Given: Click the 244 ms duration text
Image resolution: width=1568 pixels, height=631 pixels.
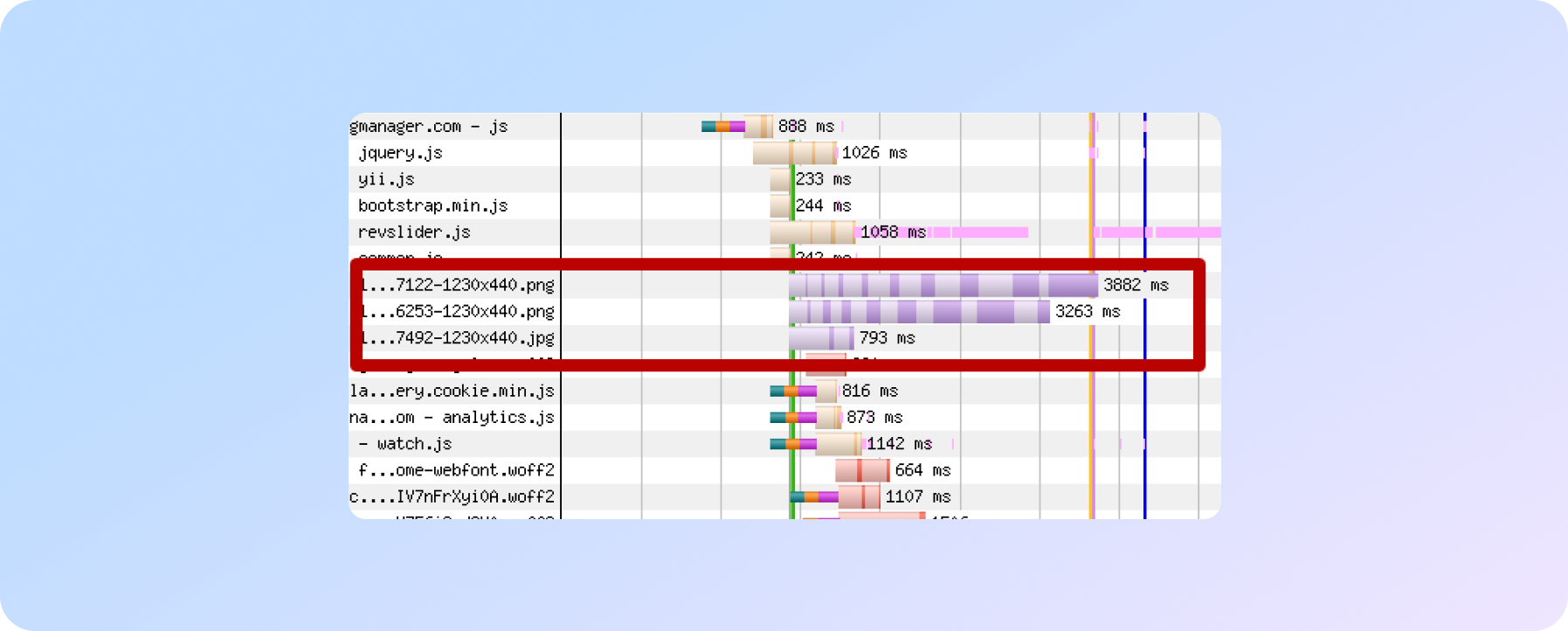Looking at the screenshot, I should click(824, 205).
